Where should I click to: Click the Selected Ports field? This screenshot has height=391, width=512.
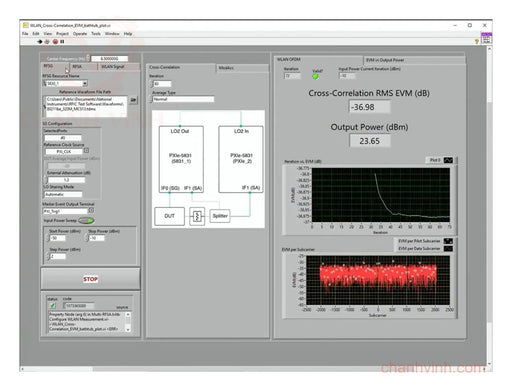point(63,138)
